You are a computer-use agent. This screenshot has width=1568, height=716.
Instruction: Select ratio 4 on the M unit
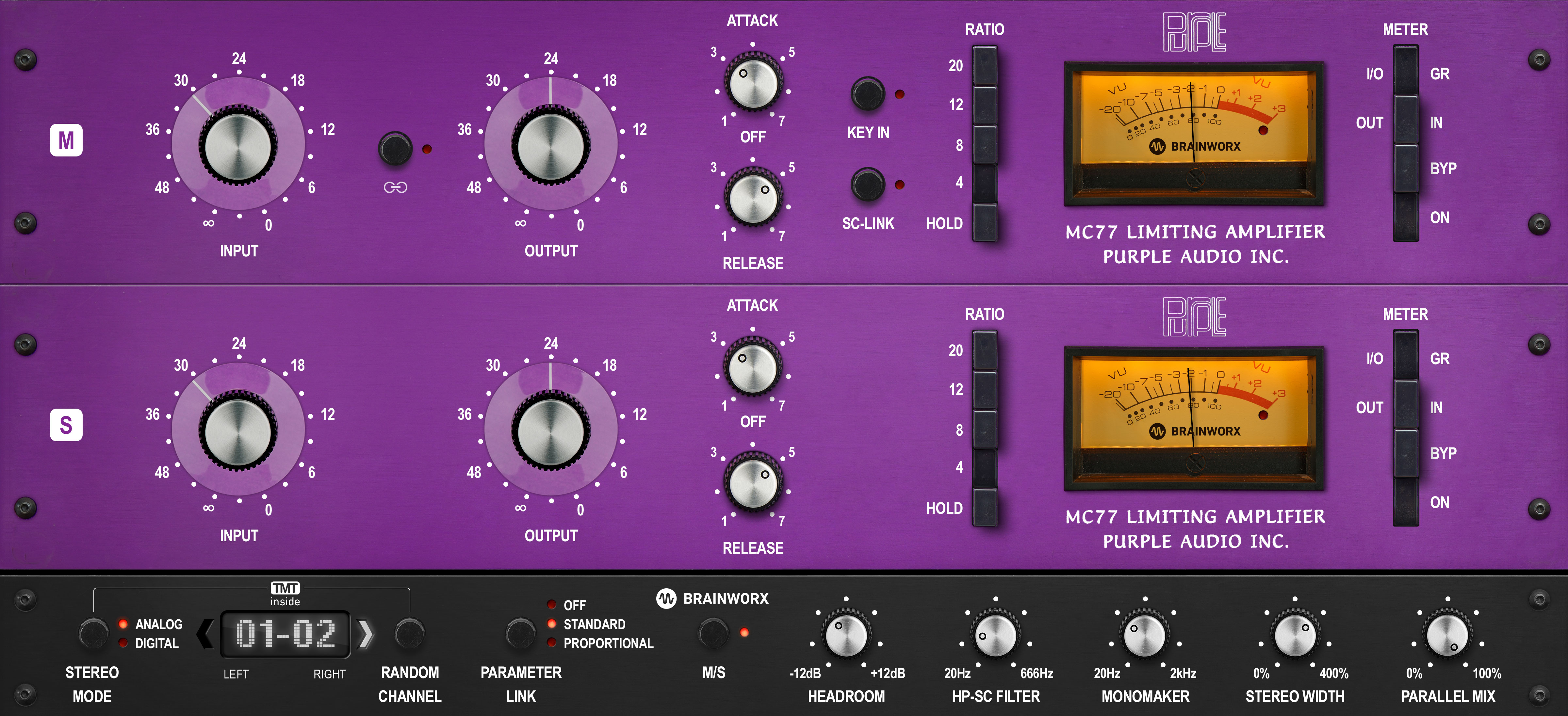pyautogui.click(x=985, y=183)
